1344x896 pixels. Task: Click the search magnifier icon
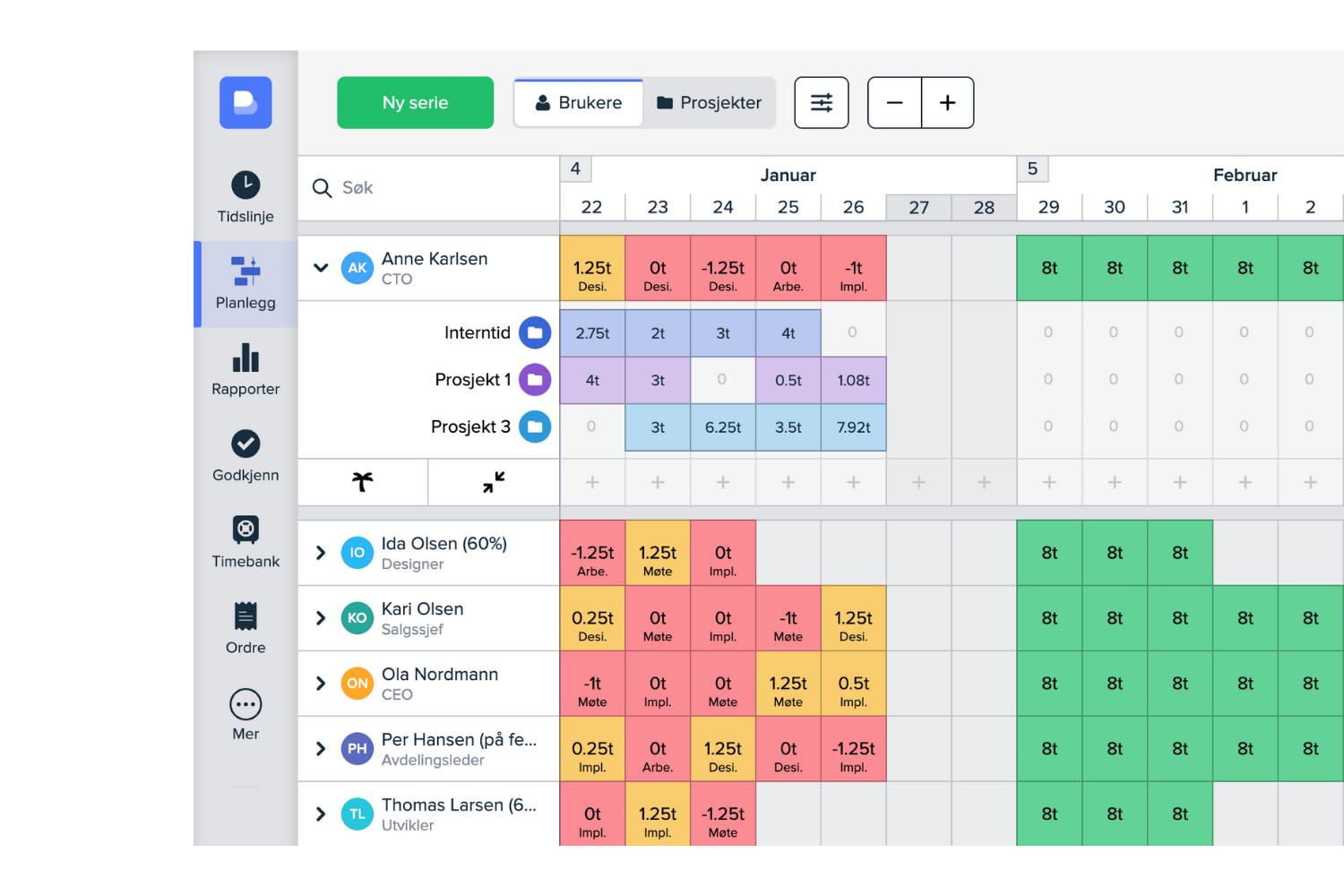322,187
